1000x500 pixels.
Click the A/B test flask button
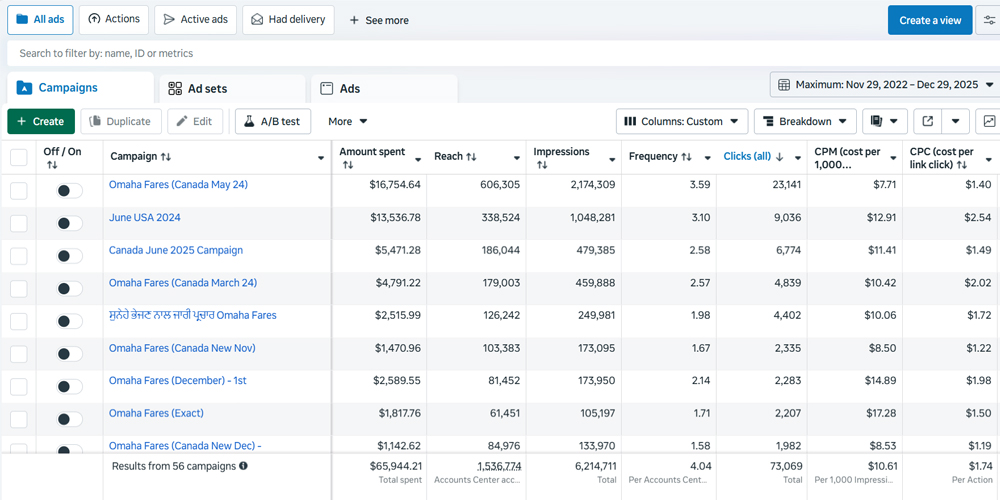273,121
